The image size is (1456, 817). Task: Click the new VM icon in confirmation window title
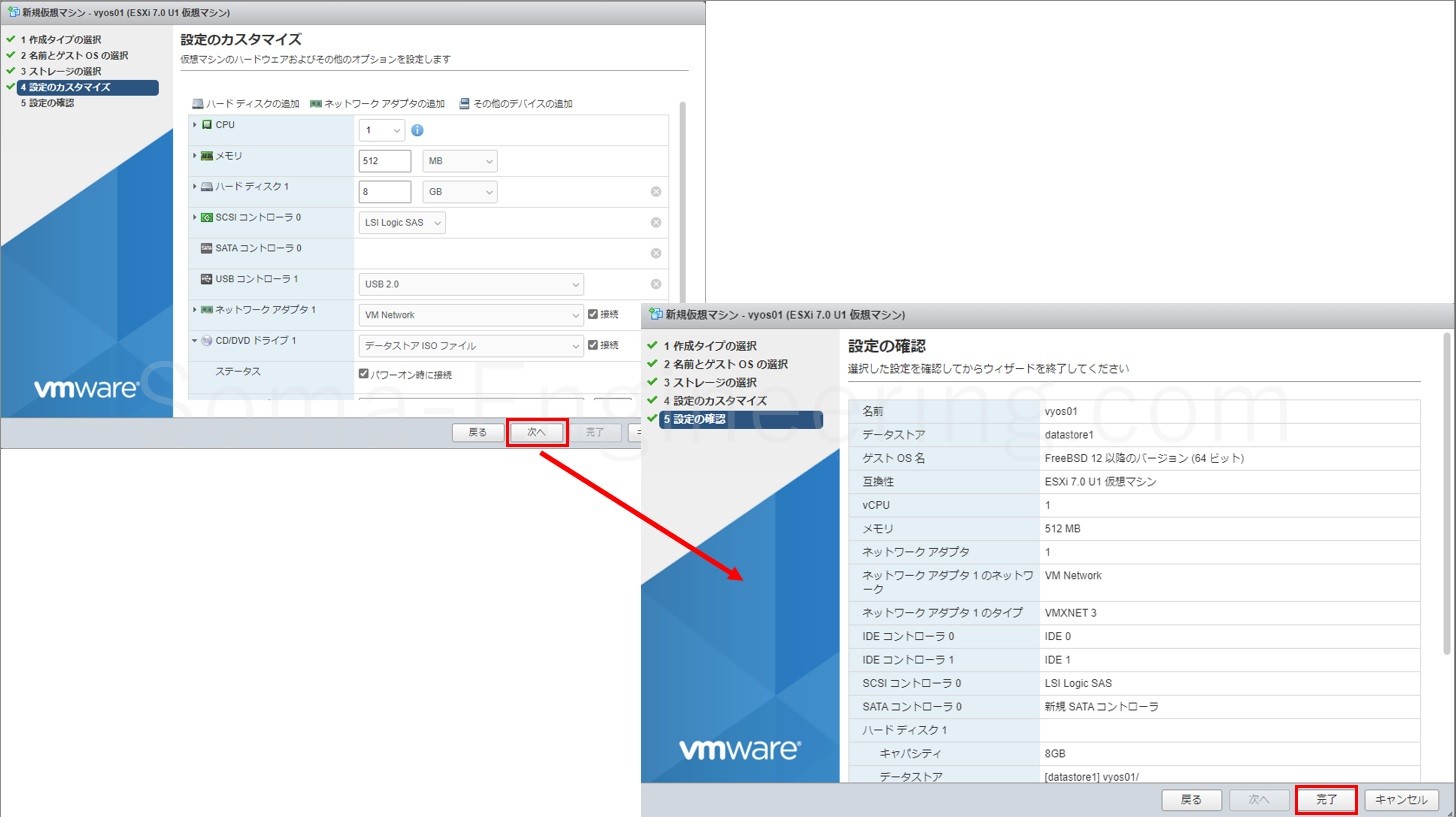[x=656, y=314]
